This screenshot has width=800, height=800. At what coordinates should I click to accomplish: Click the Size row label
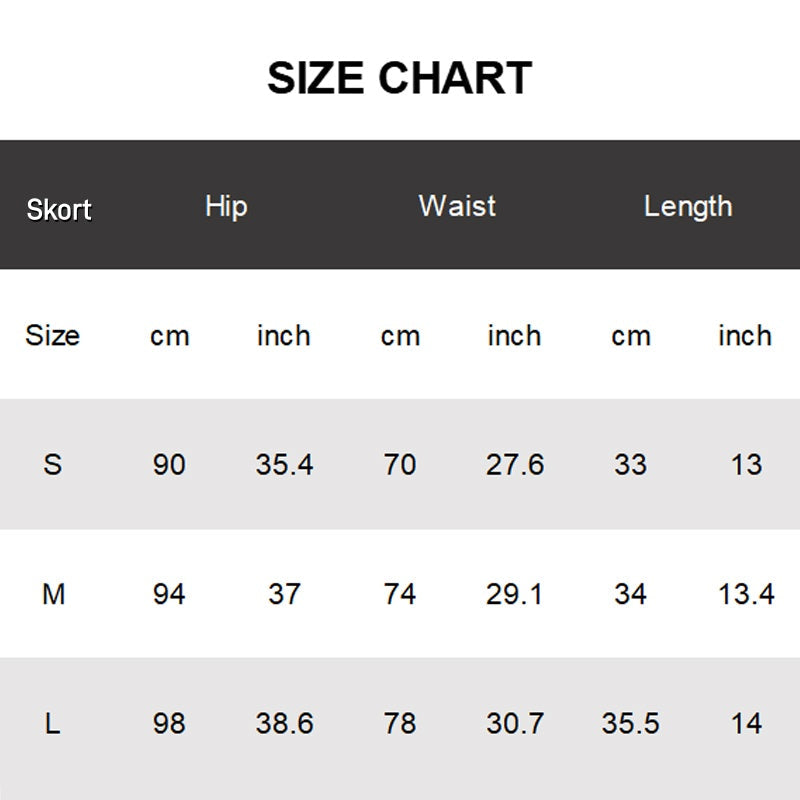coord(52,335)
